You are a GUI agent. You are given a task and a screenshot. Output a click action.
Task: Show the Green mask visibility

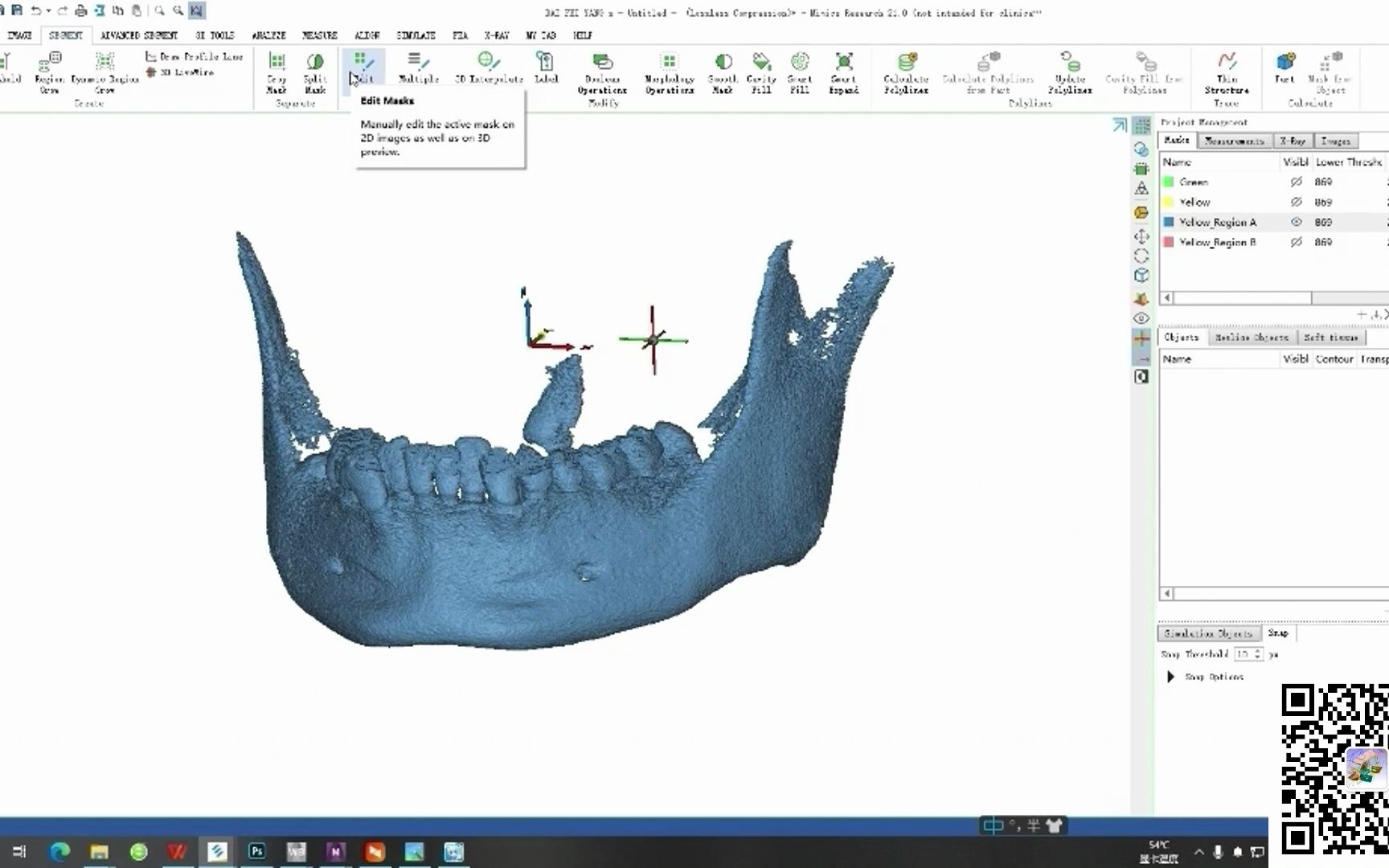coord(1296,182)
